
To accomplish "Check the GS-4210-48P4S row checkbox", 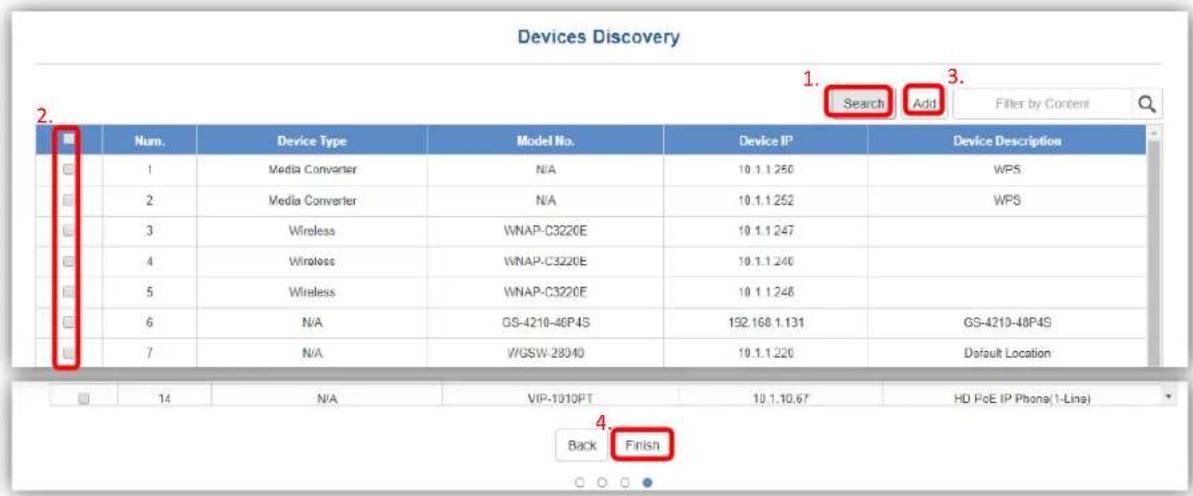I will (68, 322).
